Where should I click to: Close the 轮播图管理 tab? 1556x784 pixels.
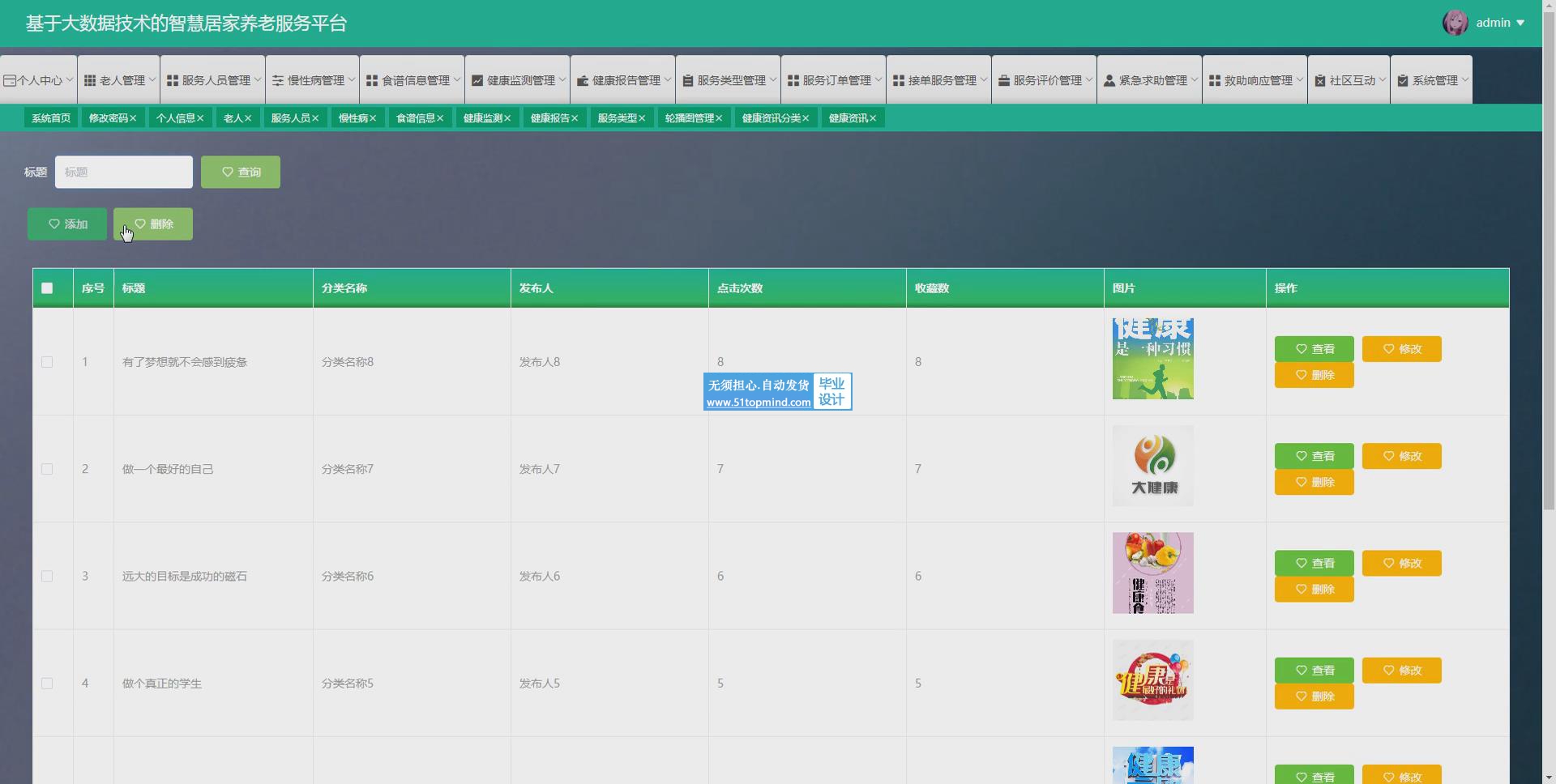coord(719,118)
